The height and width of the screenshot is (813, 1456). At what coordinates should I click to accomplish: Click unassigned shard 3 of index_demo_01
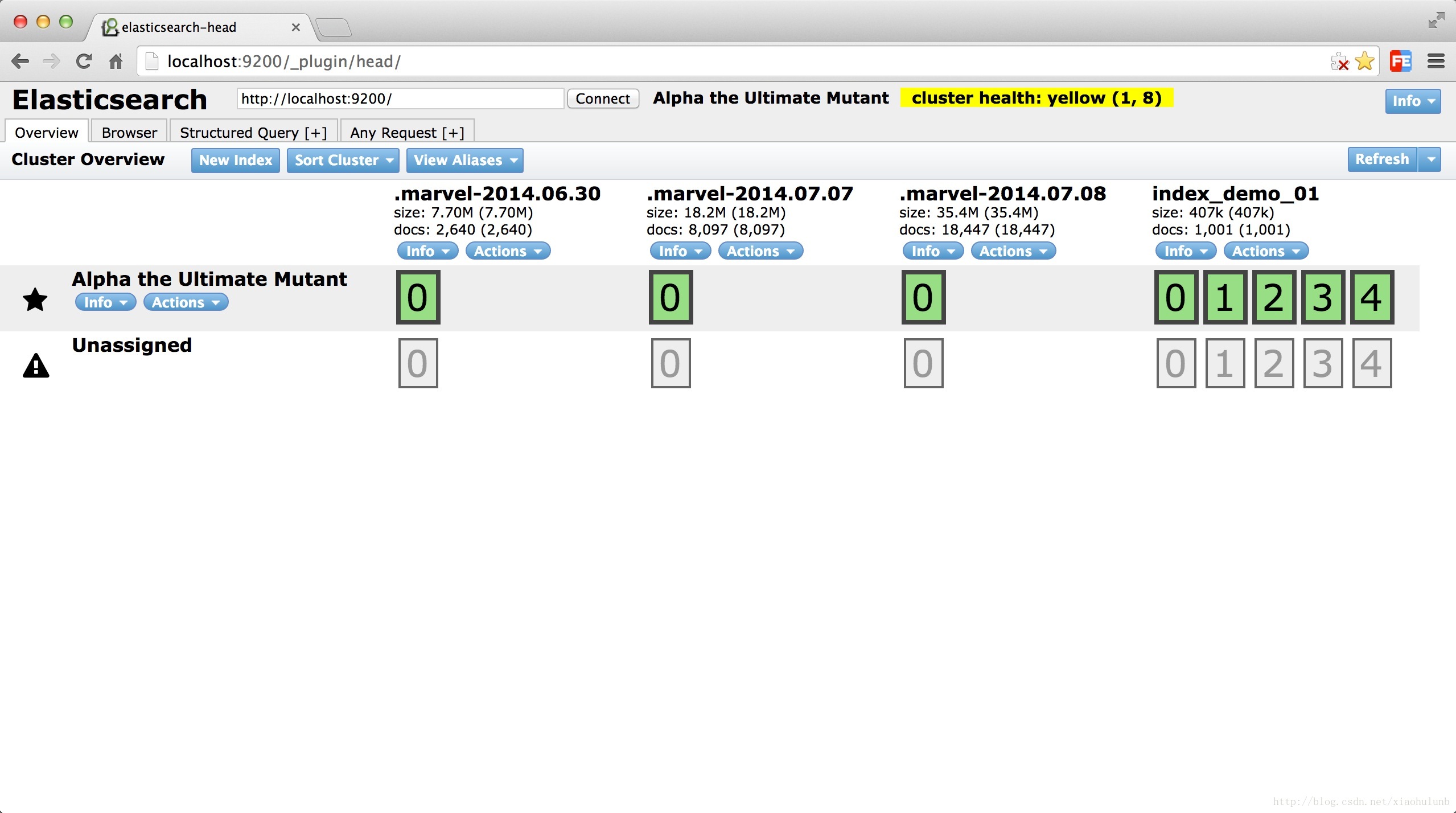(x=1323, y=363)
